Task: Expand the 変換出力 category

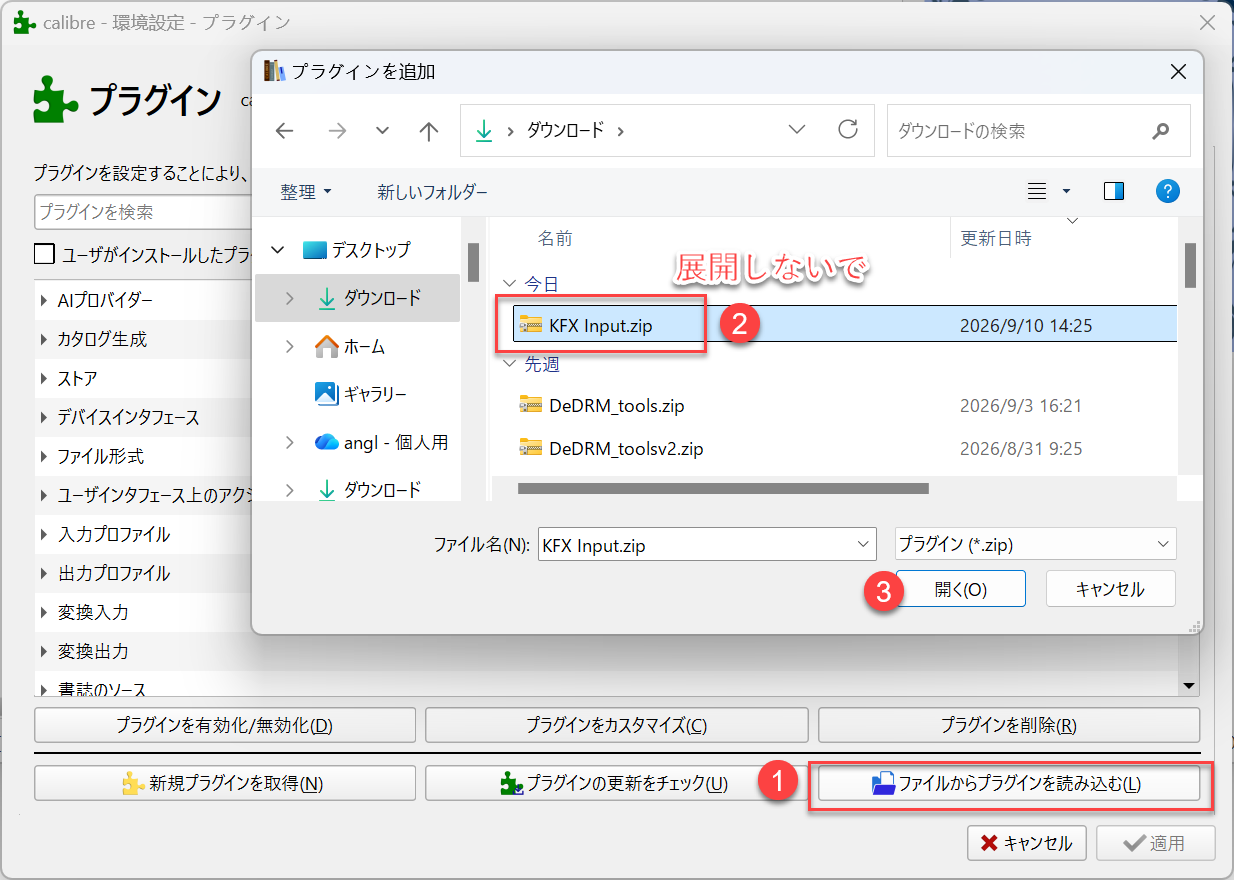Action: (45, 652)
